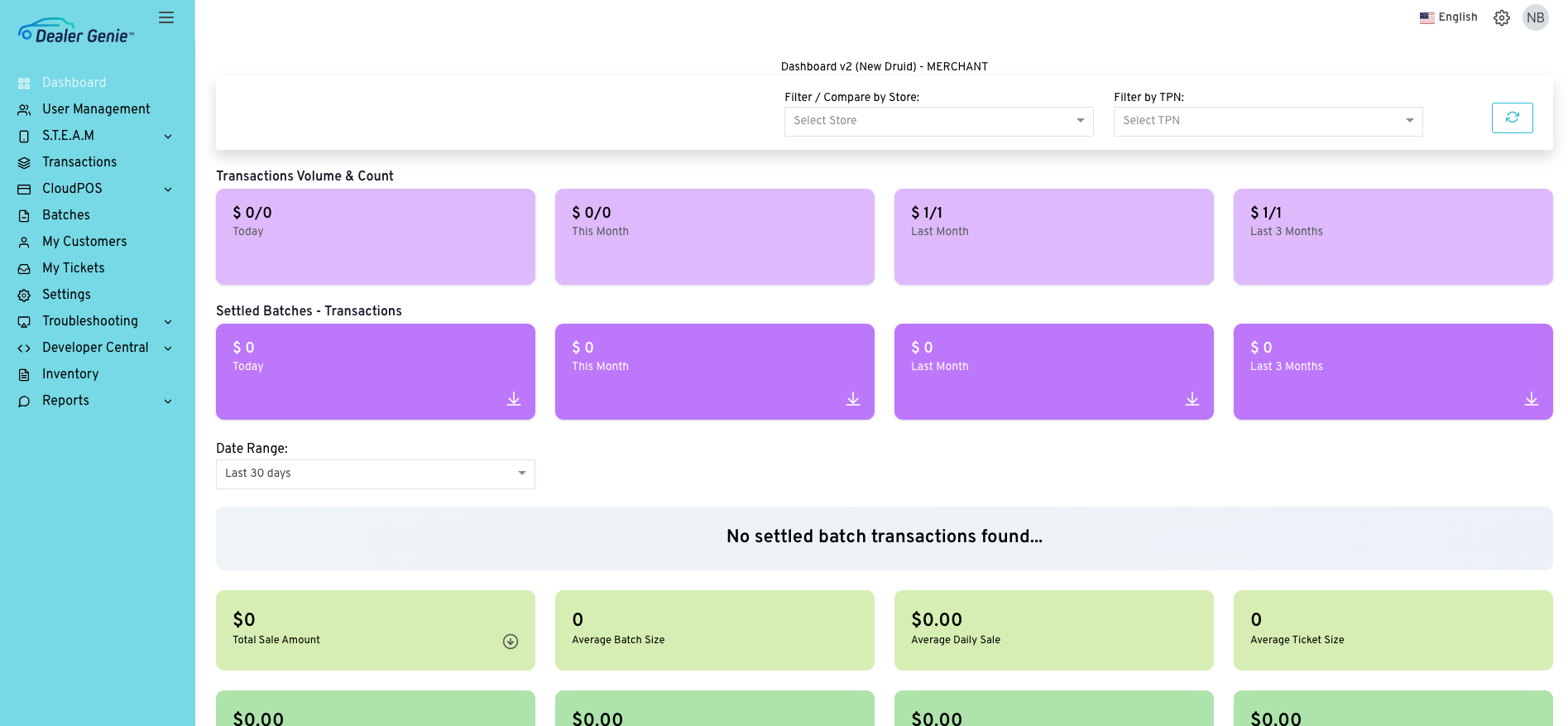This screenshot has width=1568, height=726.
Task: Click Total Sale Amount download icon
Action: pyautogui.click(x=511, y=642)
